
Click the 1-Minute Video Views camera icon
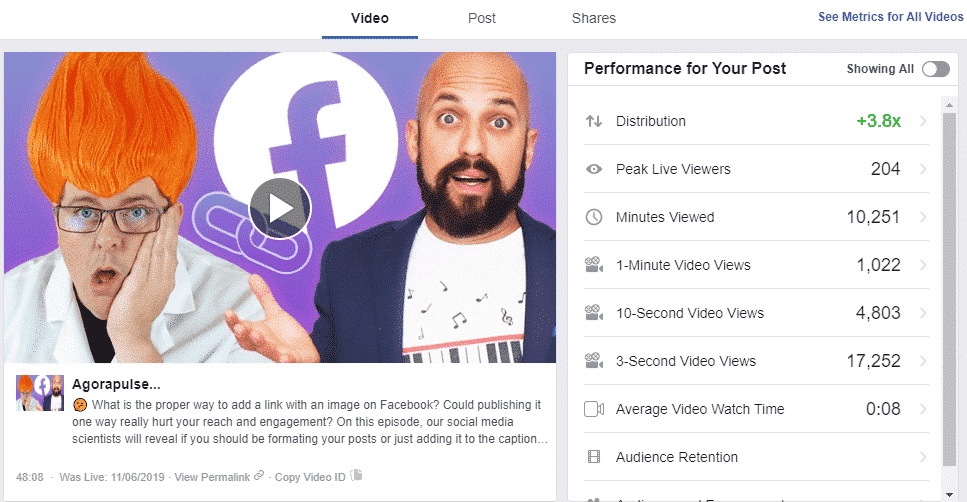click(593, 265)
